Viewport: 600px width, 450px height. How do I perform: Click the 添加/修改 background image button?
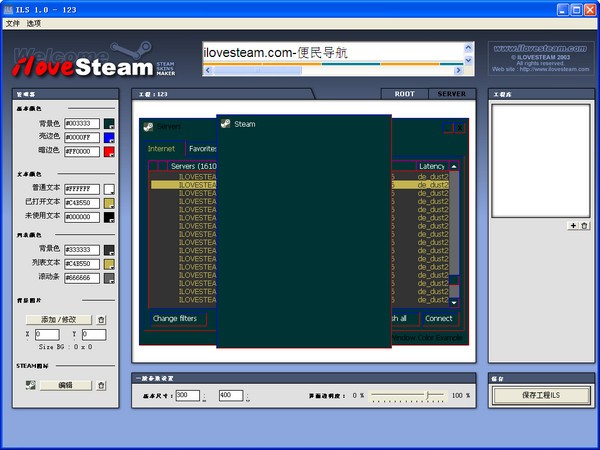(59, 320)
